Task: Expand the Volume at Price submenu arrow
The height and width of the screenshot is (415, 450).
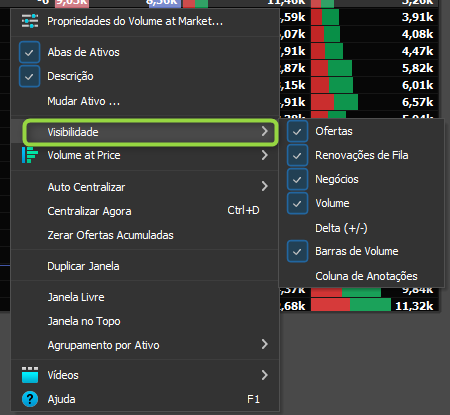Action: [265, 155]
